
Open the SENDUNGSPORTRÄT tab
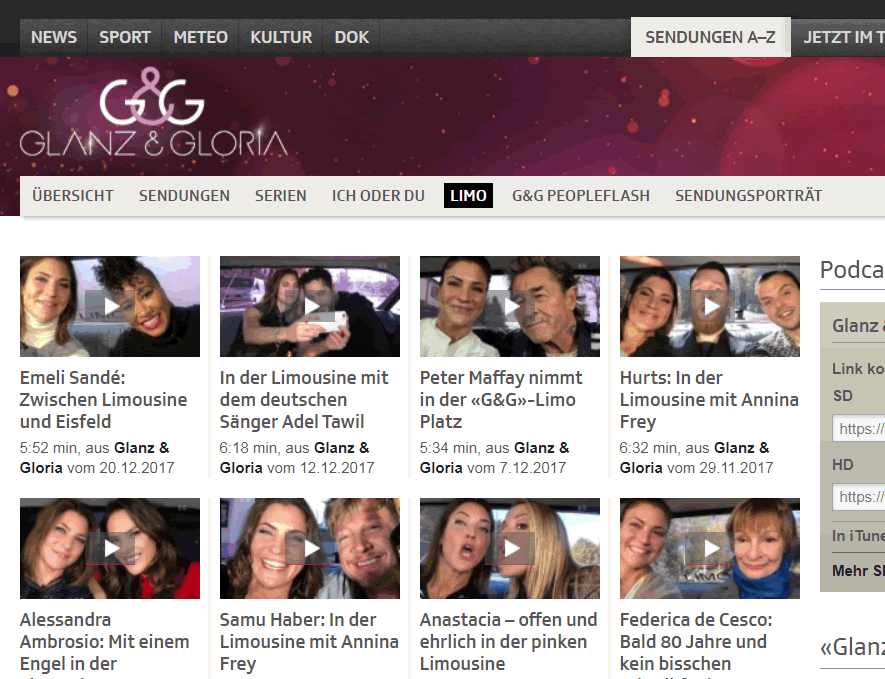click(748, 196)
